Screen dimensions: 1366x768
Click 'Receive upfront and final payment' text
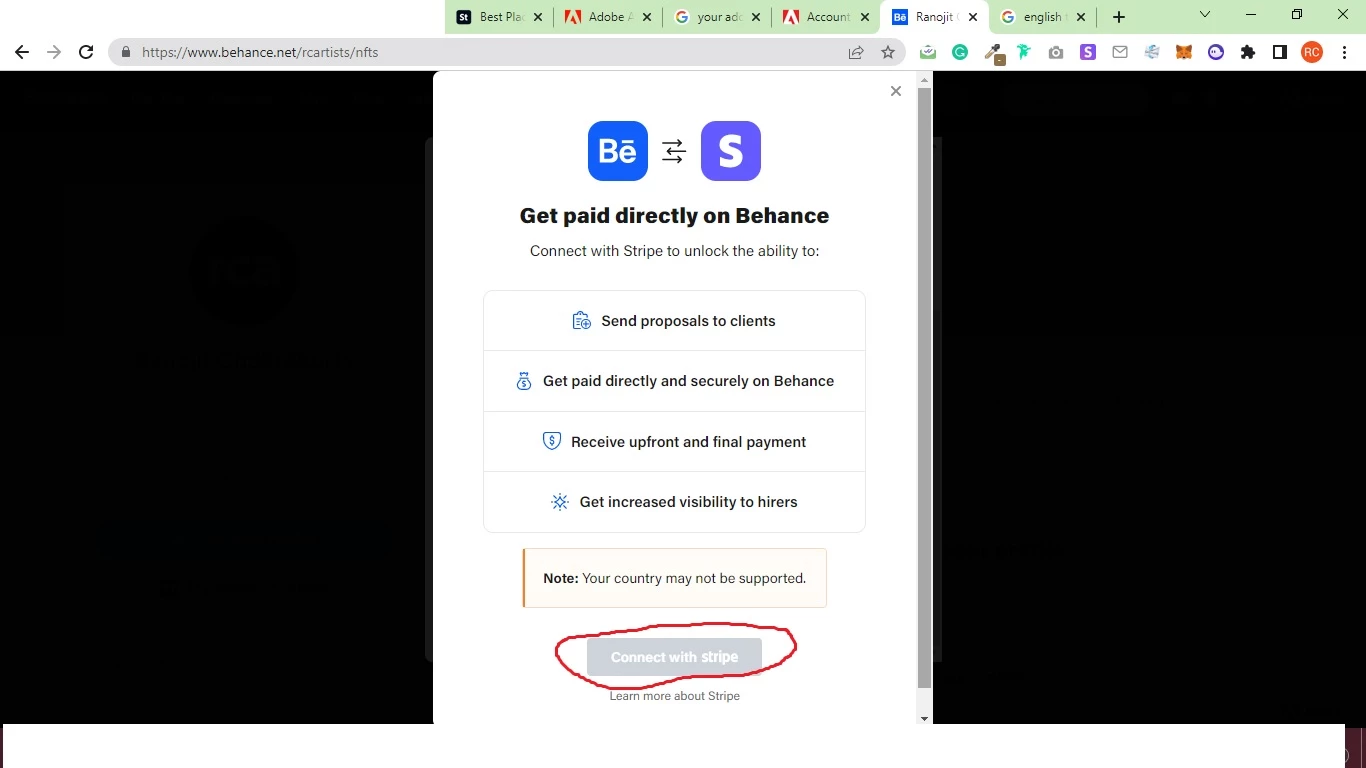(688, 442)
